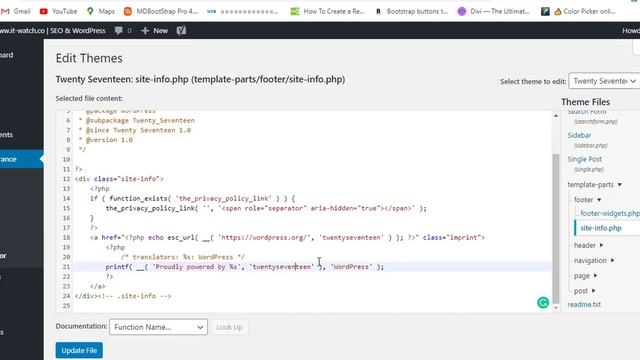Click the comments bubble icon in admin bar
Screen dimensions: 640x360
coord(119,31)
